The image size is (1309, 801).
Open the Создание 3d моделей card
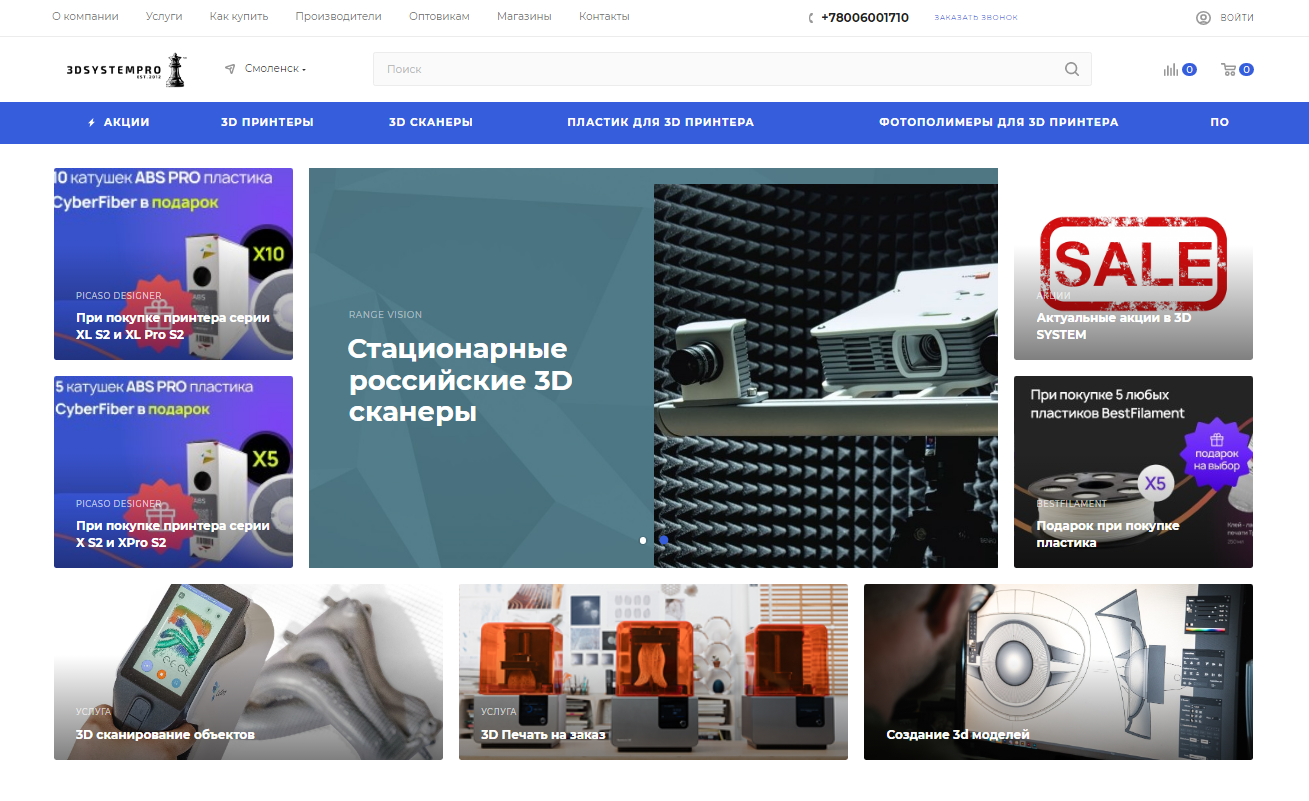pyautogui.click(x=1058, y=672)
